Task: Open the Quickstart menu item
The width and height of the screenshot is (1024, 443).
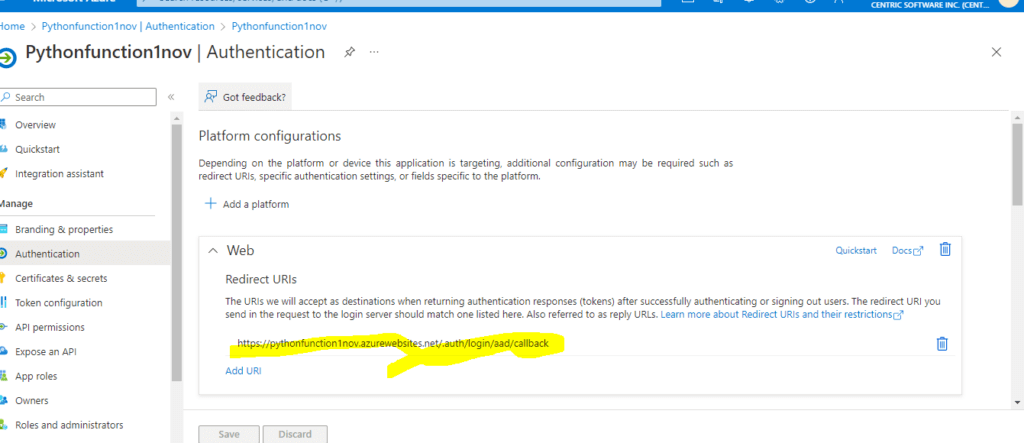Action: [37, 149]
